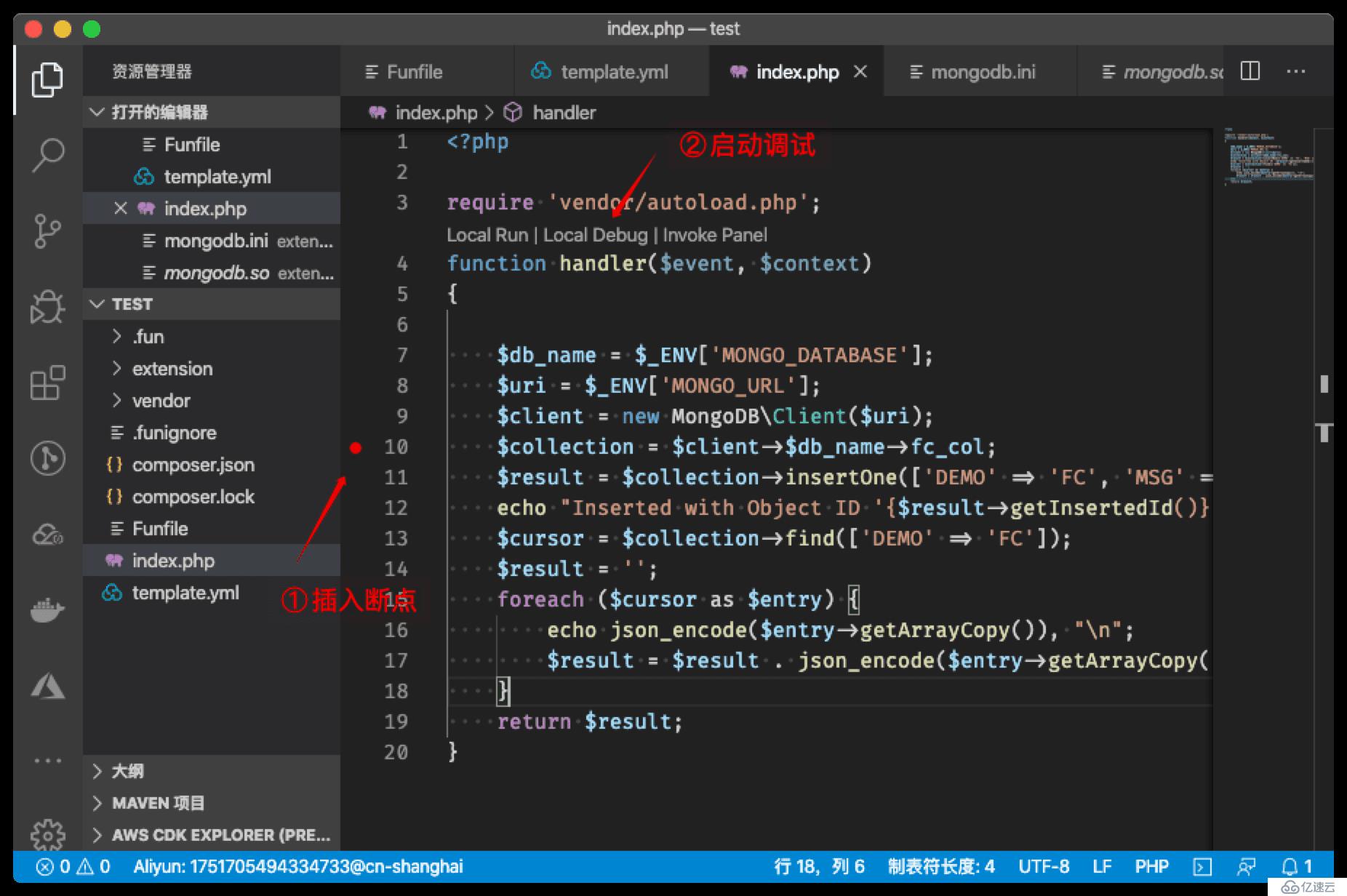1347x896 pixels.
Task: Open the Extensions view
Action: point(47,383)
